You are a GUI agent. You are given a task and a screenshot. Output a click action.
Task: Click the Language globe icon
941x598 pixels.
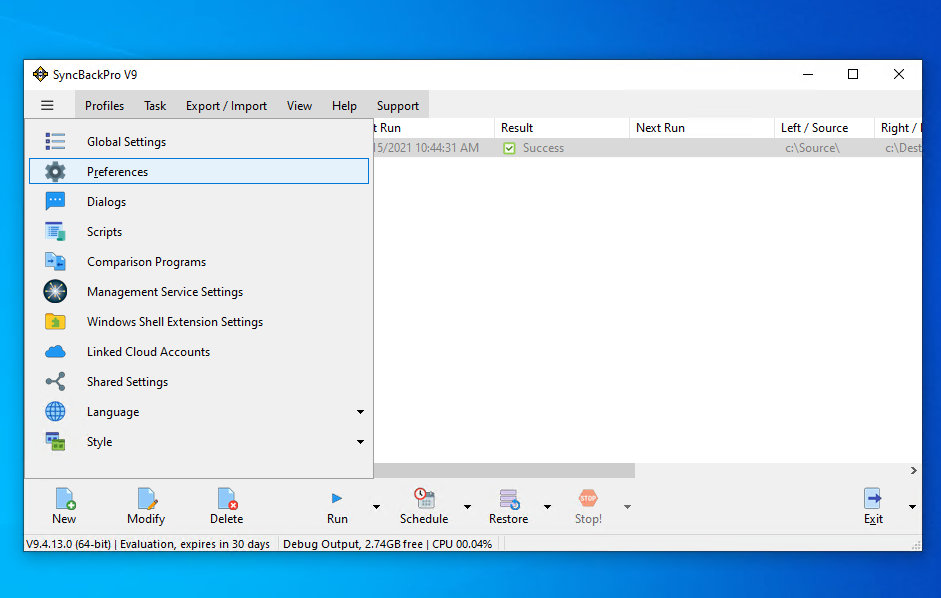[55, 412]
